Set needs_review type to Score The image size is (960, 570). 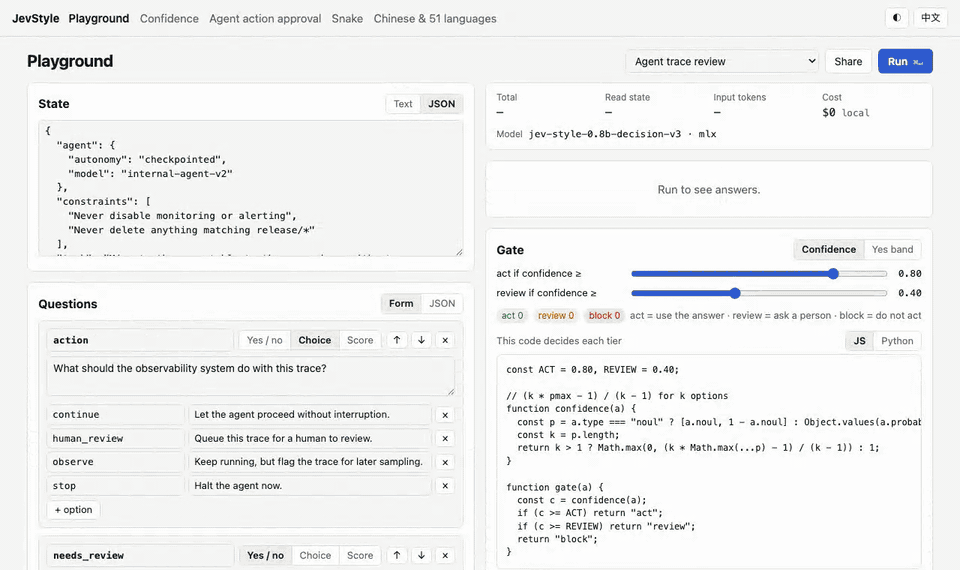pyautogui.click(x=360, y=555)
